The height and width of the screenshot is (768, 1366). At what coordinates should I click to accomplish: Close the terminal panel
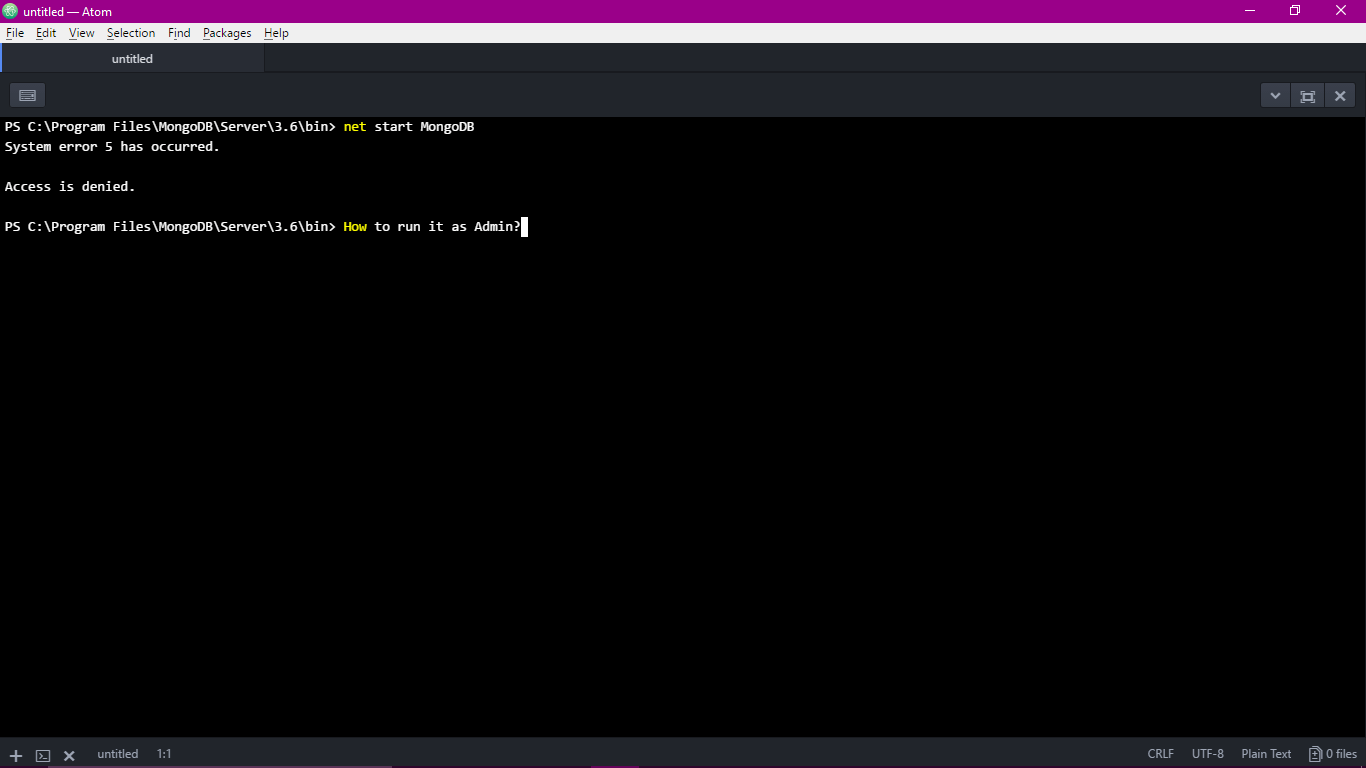pyautogui.click(x=1340, y=96)
